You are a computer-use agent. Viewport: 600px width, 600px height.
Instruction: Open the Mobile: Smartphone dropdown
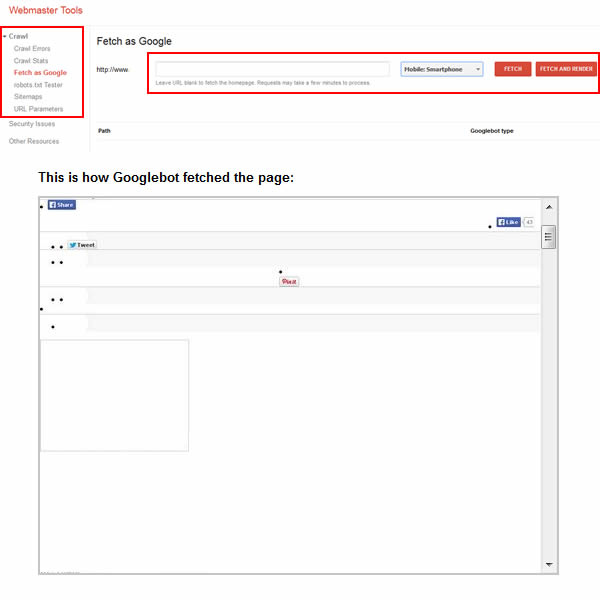[x=442, y=69]
